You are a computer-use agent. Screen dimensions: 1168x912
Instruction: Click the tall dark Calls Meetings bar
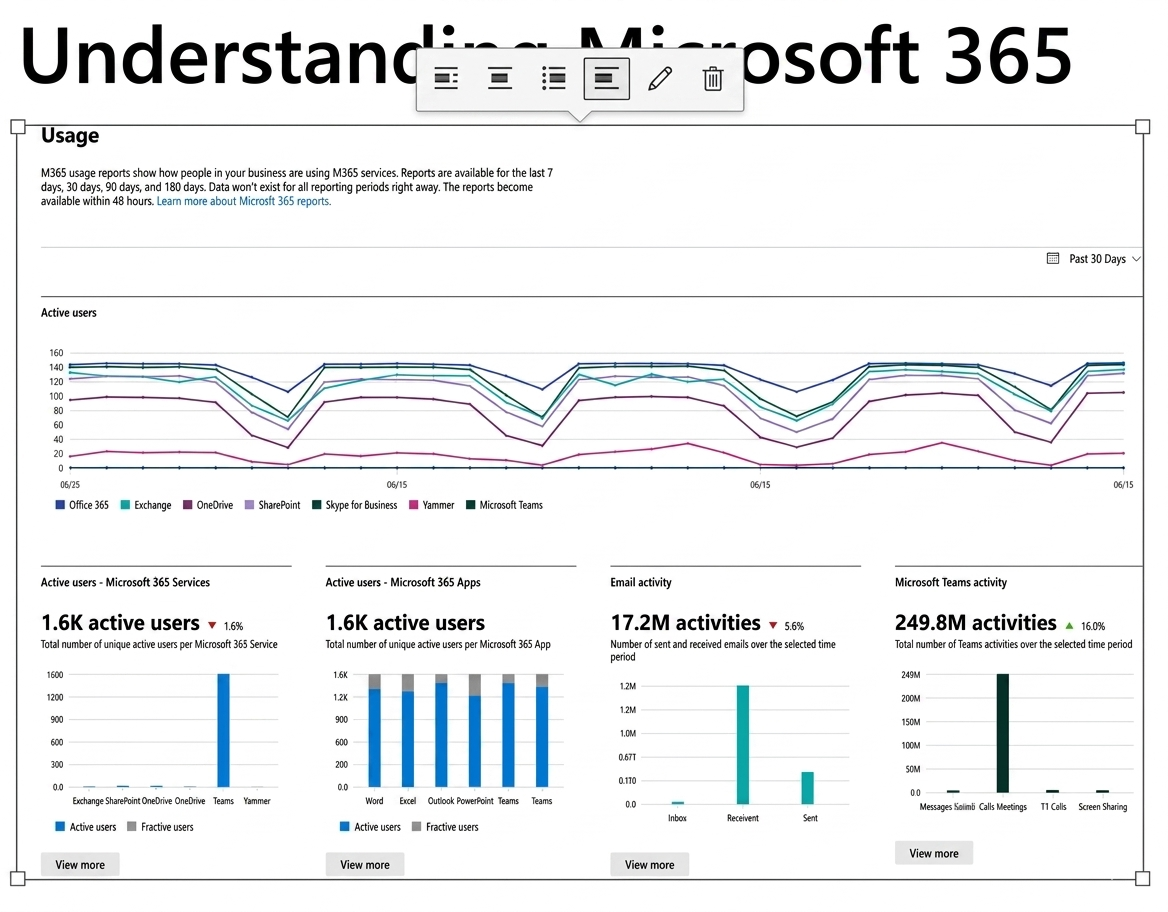tap(1003, 733)
